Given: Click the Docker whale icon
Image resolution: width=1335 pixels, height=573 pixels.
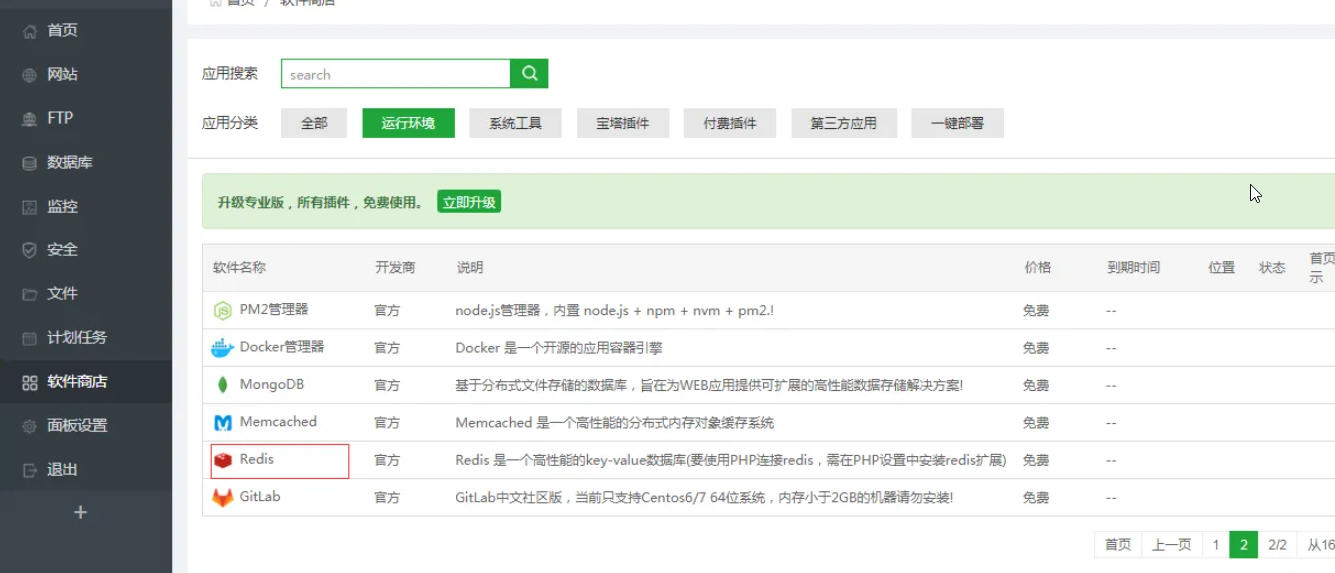Looking at the screenshot, I should pyautogui.click(x=222, y=348).
